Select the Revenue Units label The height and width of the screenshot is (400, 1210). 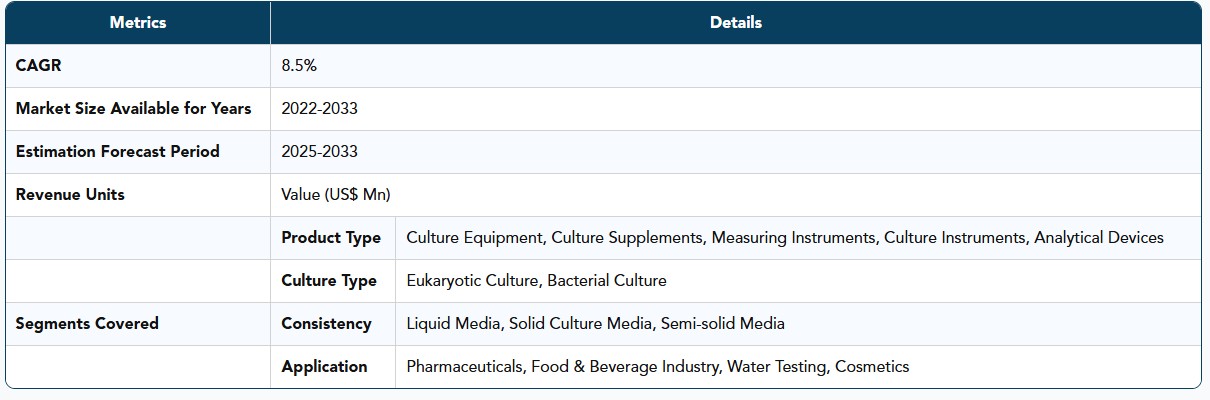tap(70, 194)
